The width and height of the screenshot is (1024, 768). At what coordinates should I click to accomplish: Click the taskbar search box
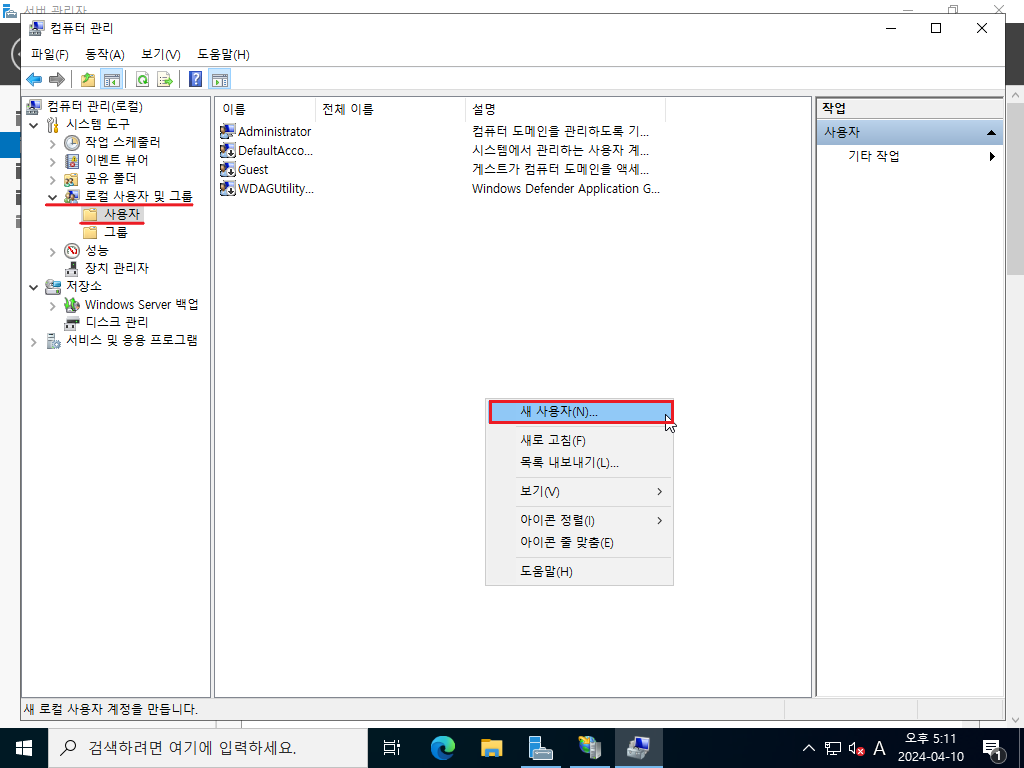coord(208,748)
